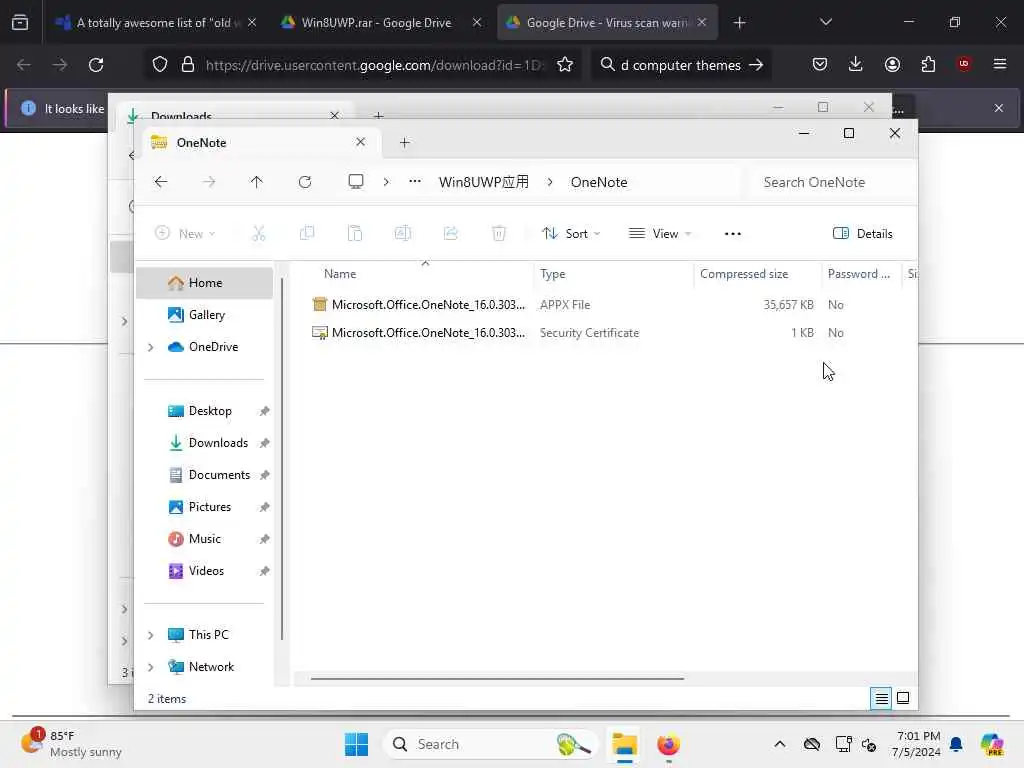Open the Firefox list all tabs dropdown
The height and width of the screenshot is (768, 1024).
pos(825,22)
